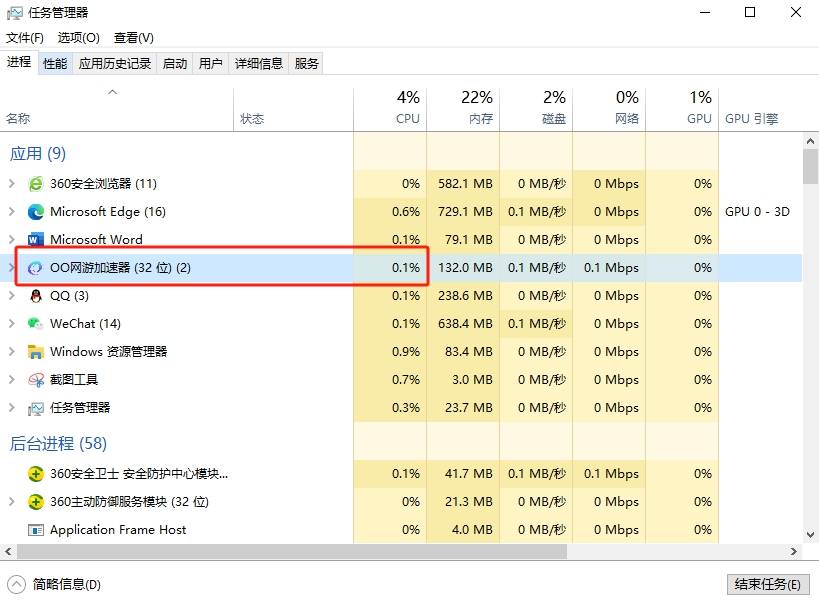Image resolution: width=819 pixels, height=600 pixels.
Task: Open the 文件(F) menu
Action: 25,38
